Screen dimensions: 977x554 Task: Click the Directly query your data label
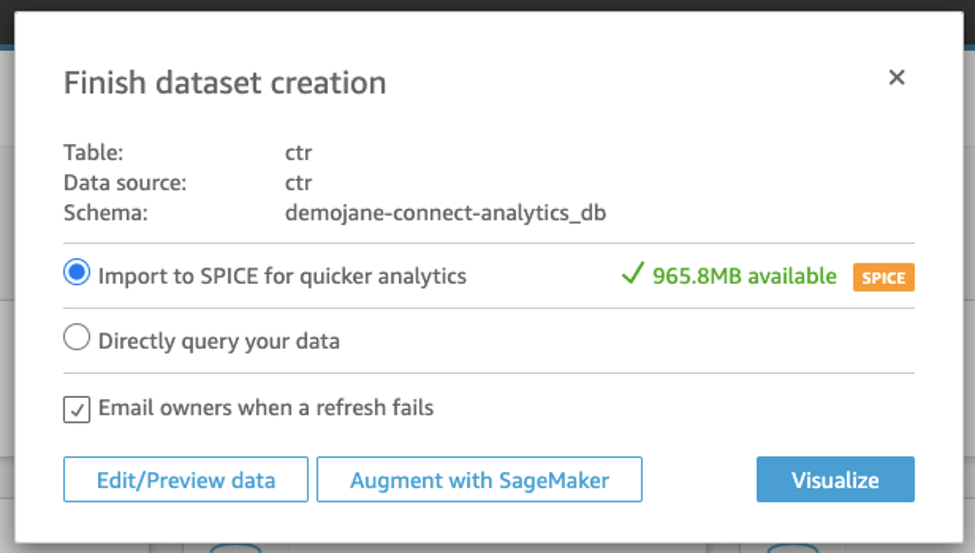tap(219, 341)
